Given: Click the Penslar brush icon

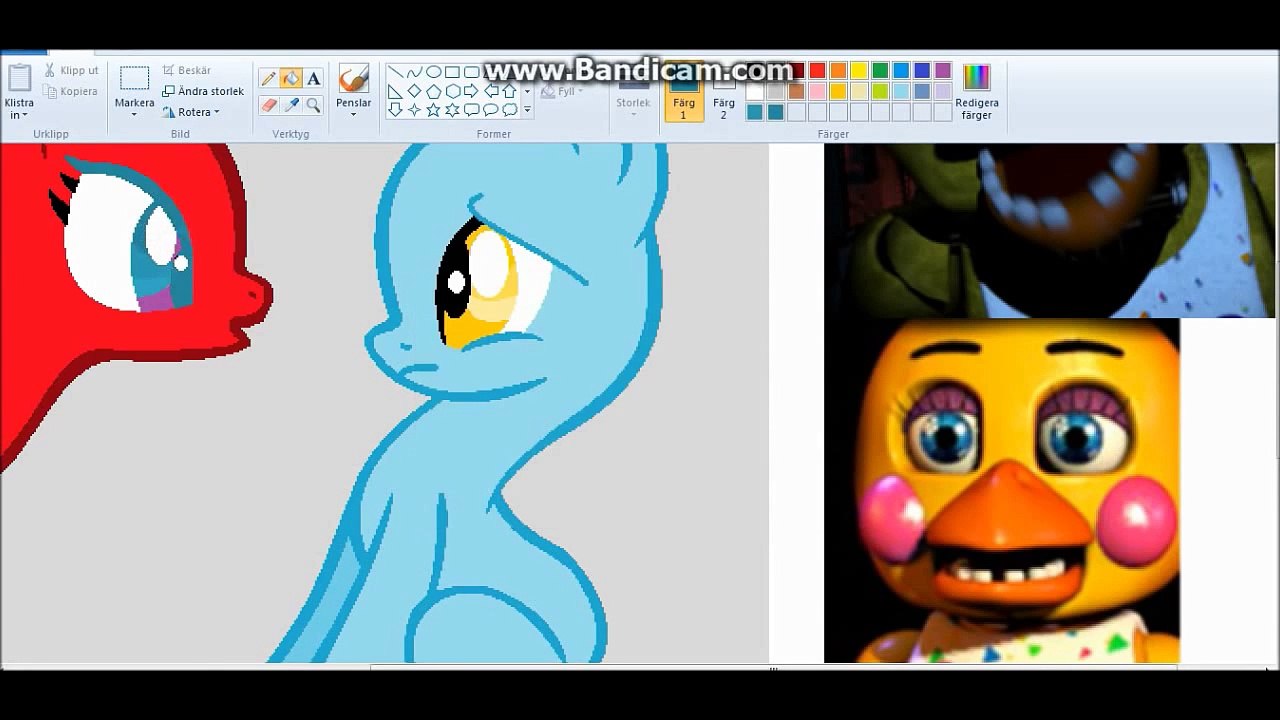Looking at the screenshot, I should pyautogui.click(x=353, y=78).
